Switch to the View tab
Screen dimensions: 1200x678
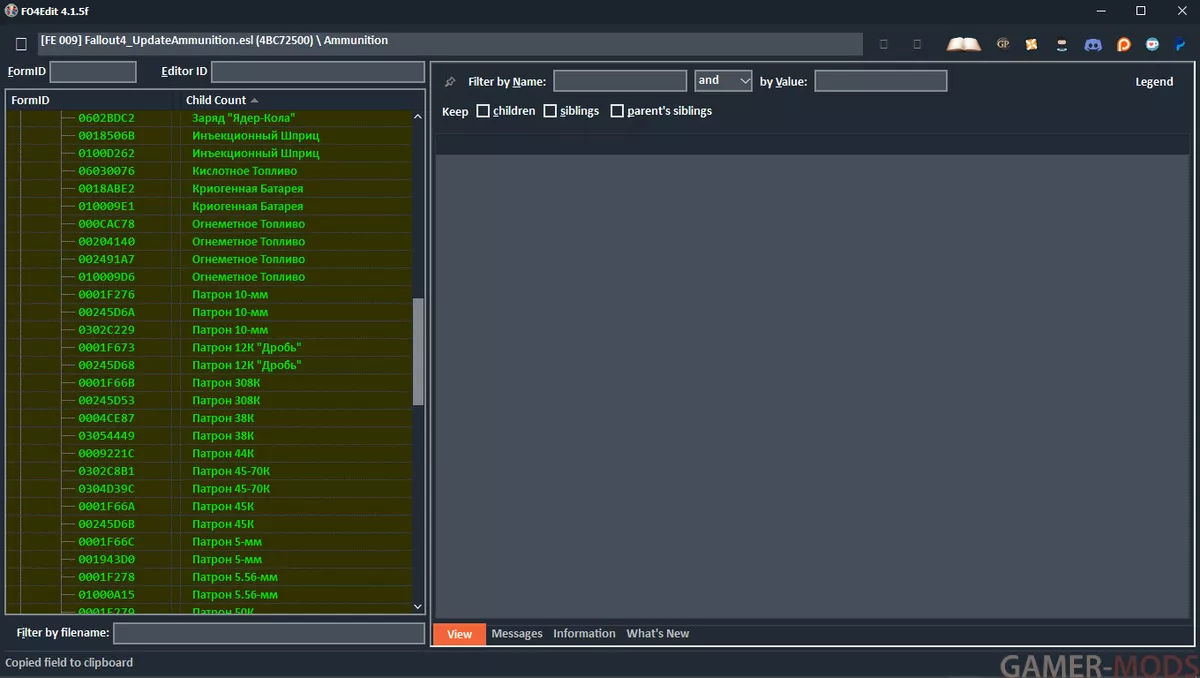[x=459, y=634]
